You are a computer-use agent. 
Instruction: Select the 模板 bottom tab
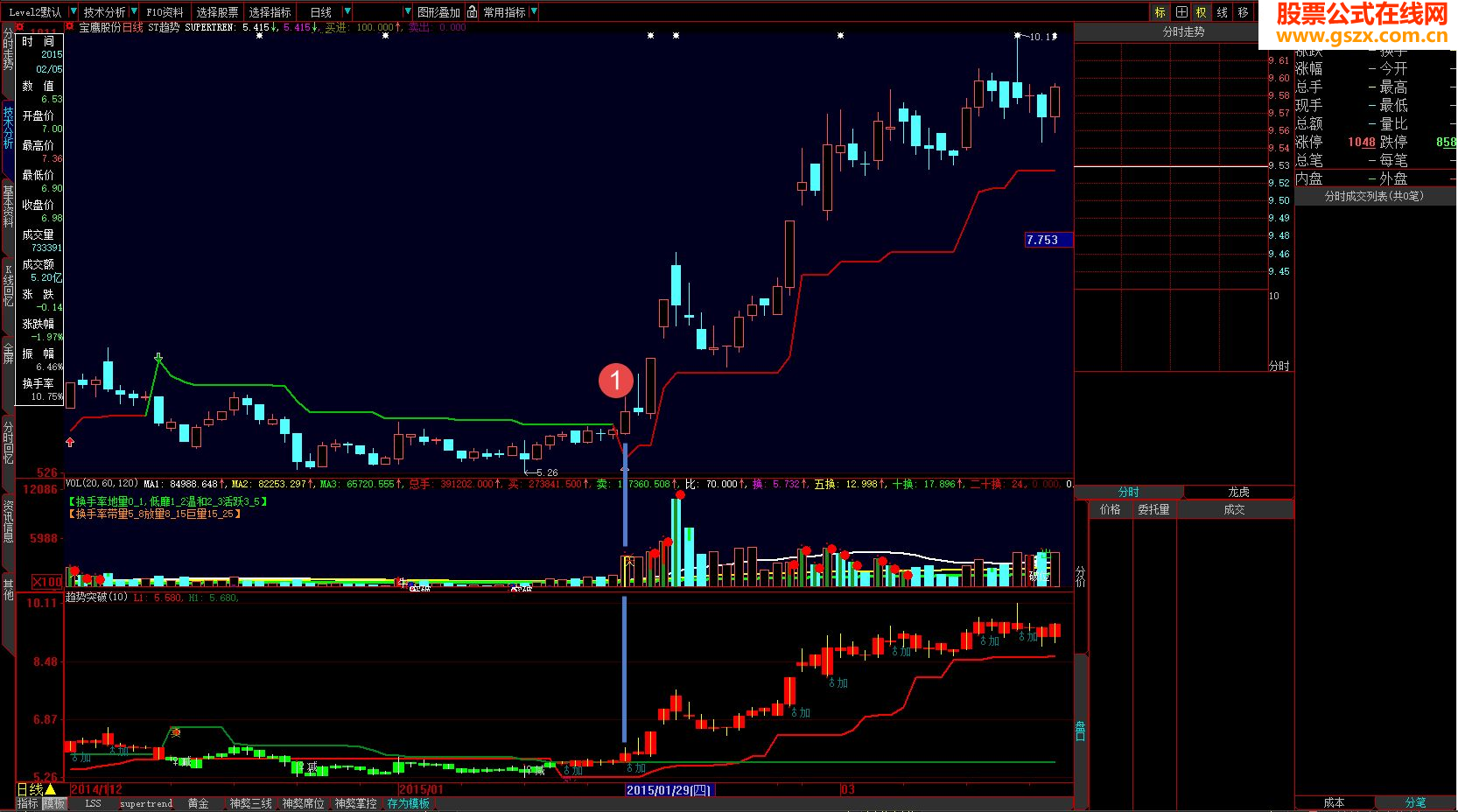point(54,803)
